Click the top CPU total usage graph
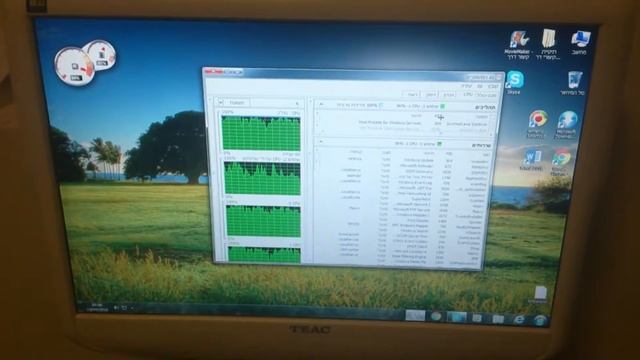The width and height of the screenshot is (640, 360). [261, 133]
